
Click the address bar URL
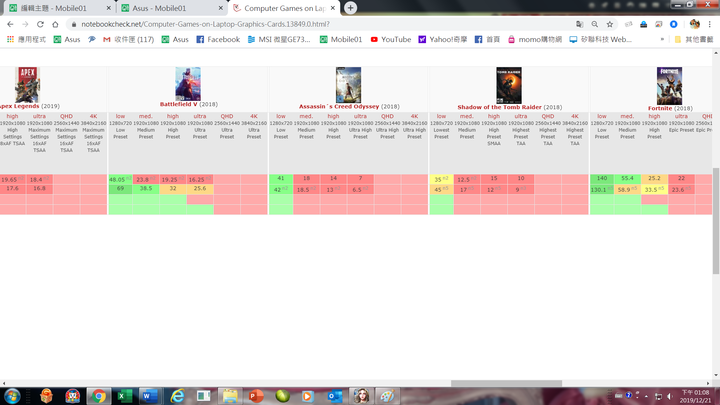pyautogui.click(x=205, y=24)
